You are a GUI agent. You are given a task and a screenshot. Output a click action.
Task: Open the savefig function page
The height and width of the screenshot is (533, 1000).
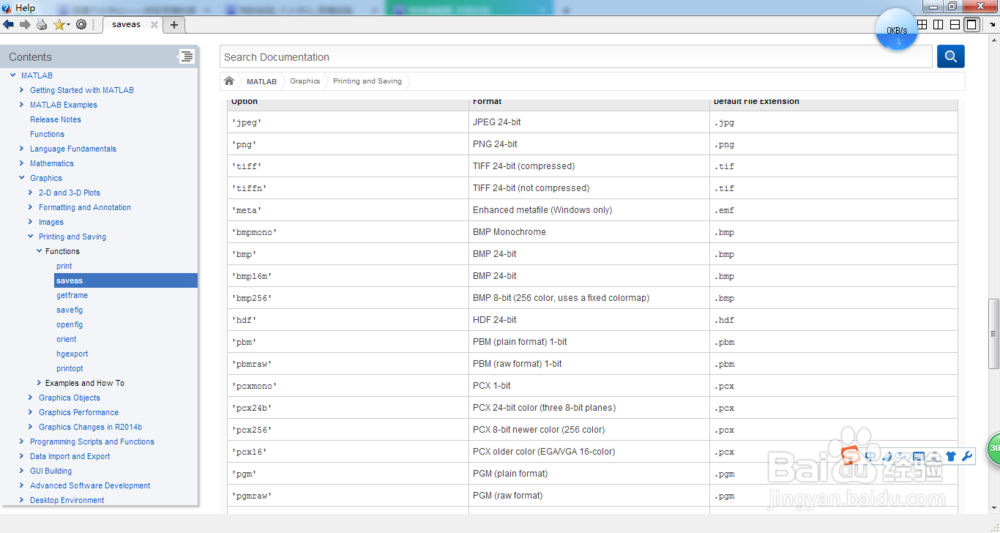click(x=70, y=310)
